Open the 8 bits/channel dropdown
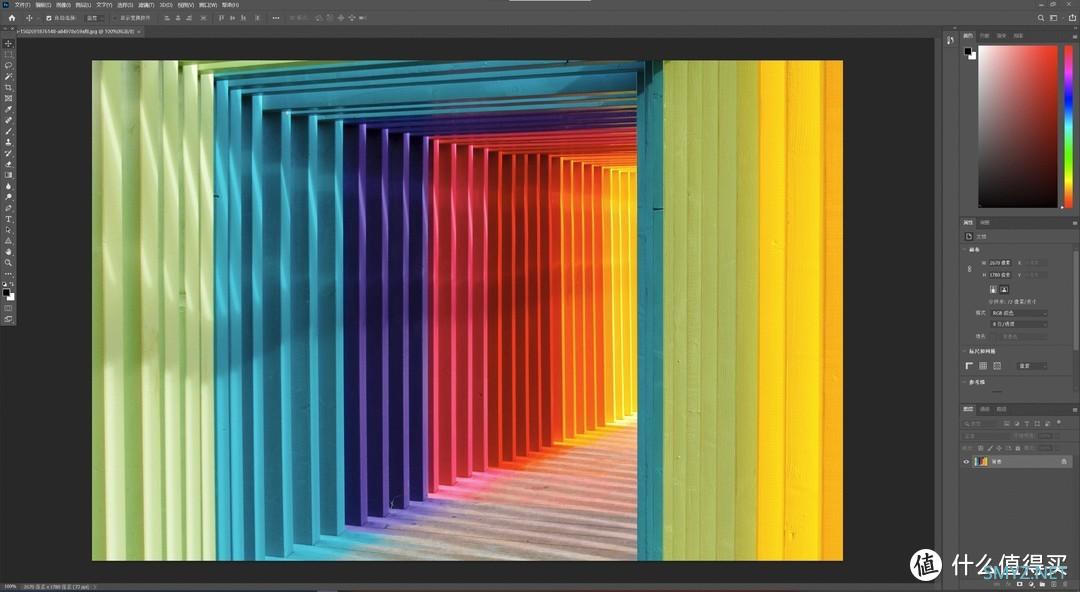The width and height of the screenshot is (1080, 592). [x=1019, y=324]
